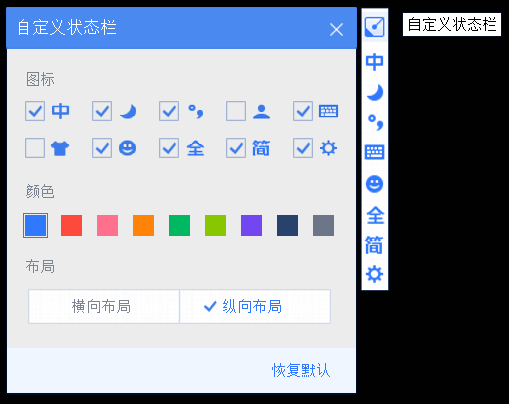This screenshot has width=509, height=404.
Task: Enable the shirt skin icon checkbox
Action: (x=35, y=148)
